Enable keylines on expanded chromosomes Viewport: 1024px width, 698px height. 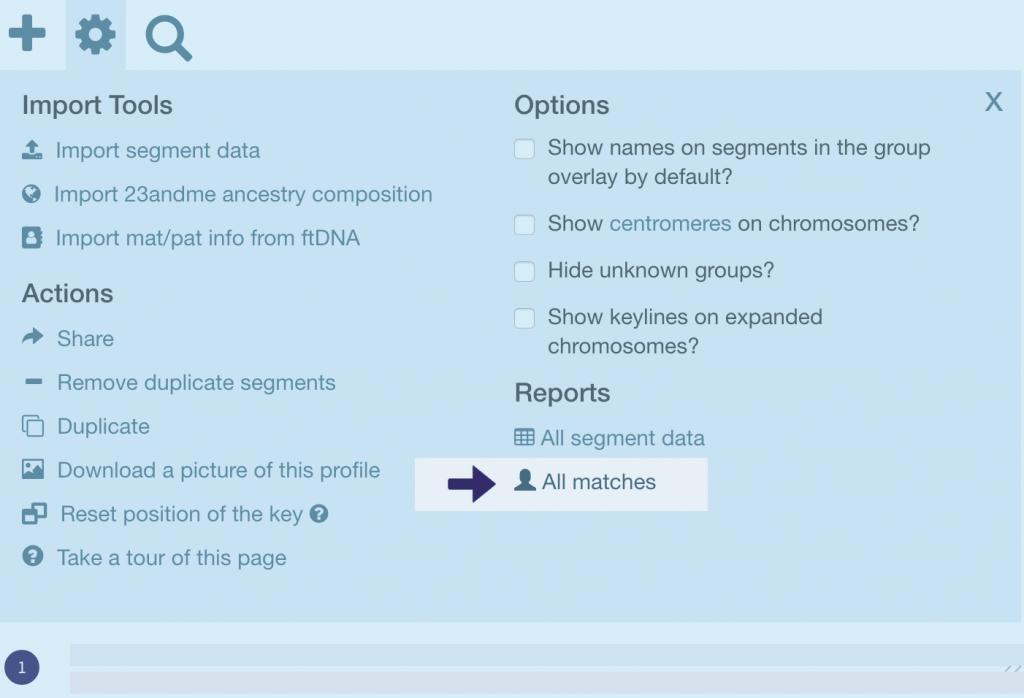tap(525, 318)
